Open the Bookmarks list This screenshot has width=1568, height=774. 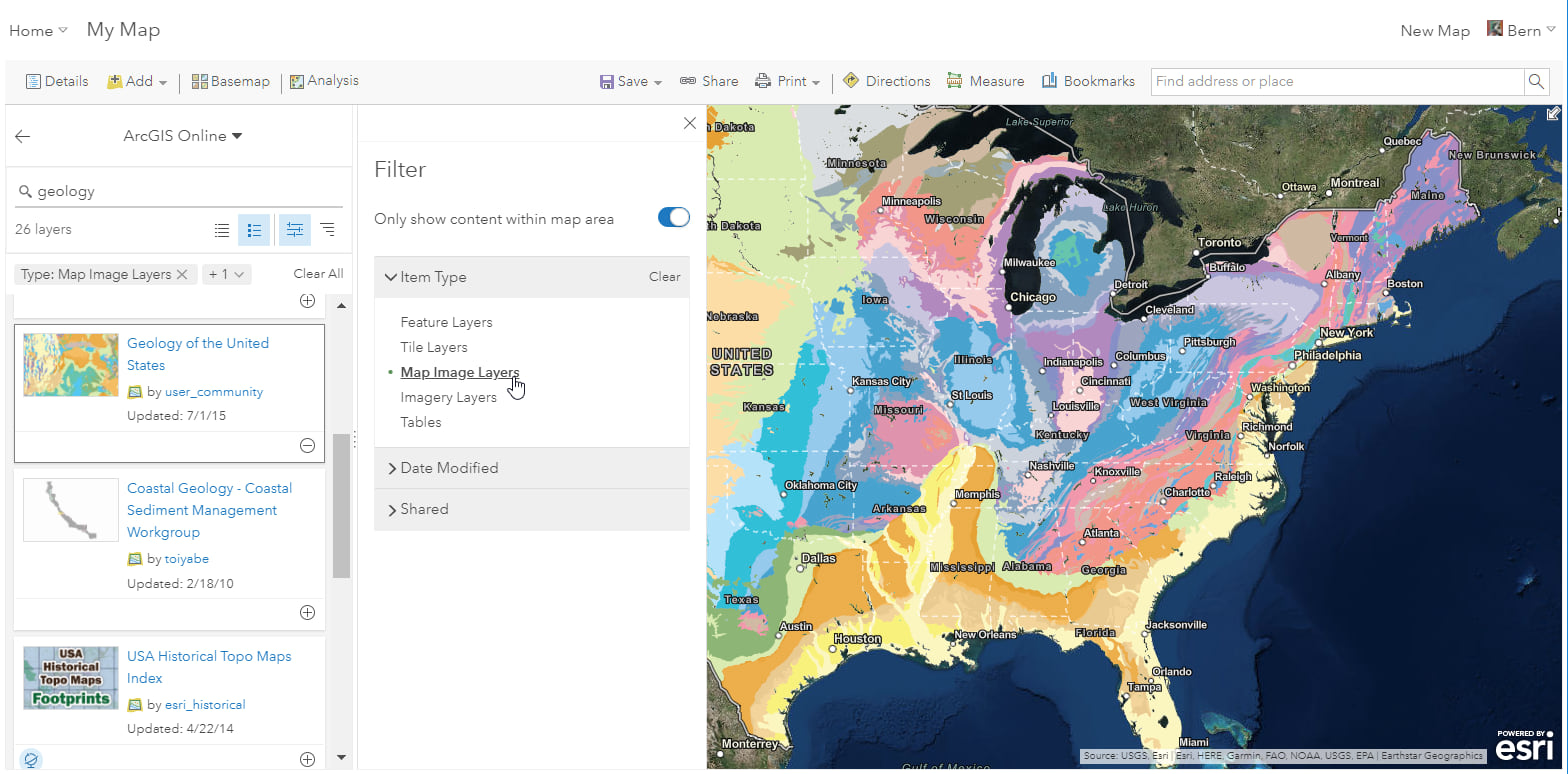coord(1088,81)
